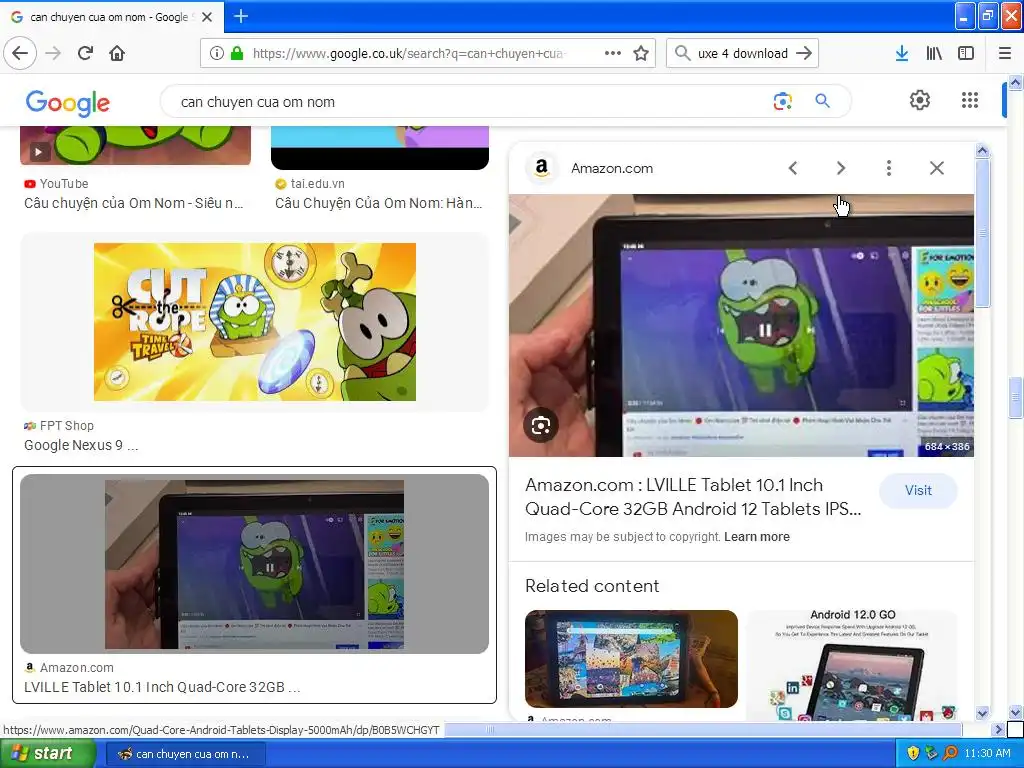
Task: Run the 'uxe 4 download' search arrow
Action: (x=804, y=53)
